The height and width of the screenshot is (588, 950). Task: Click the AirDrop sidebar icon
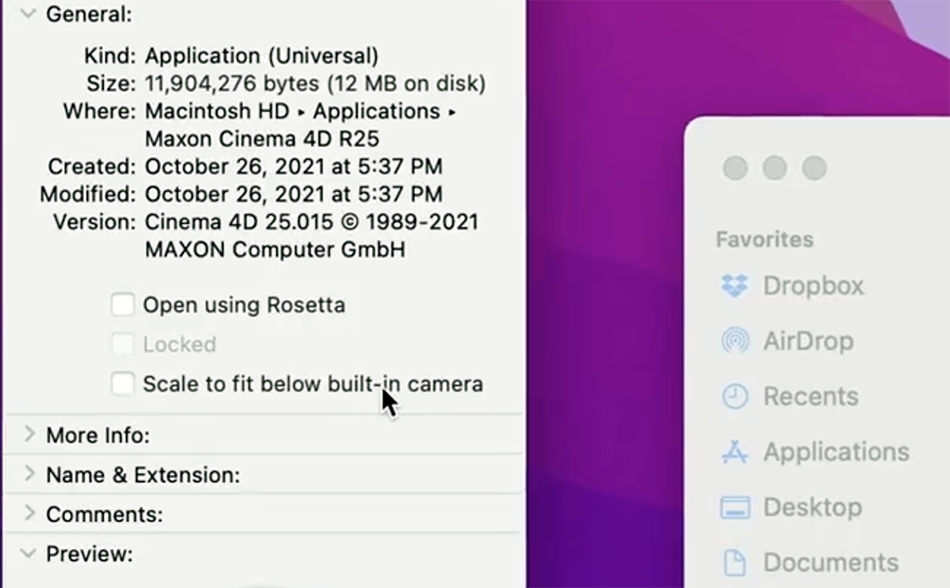pos(735,341)
